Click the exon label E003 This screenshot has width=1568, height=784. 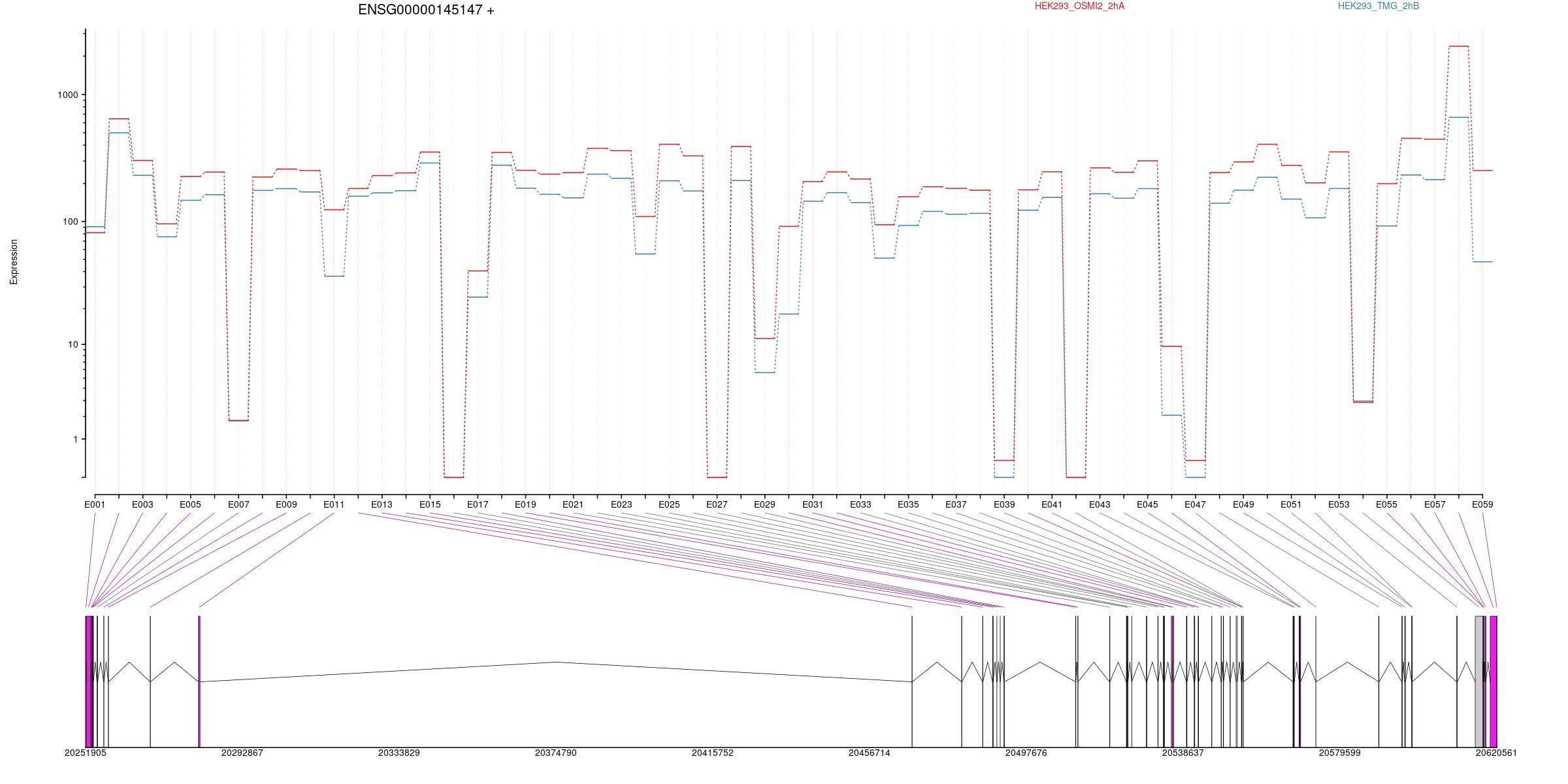(142, 504)
